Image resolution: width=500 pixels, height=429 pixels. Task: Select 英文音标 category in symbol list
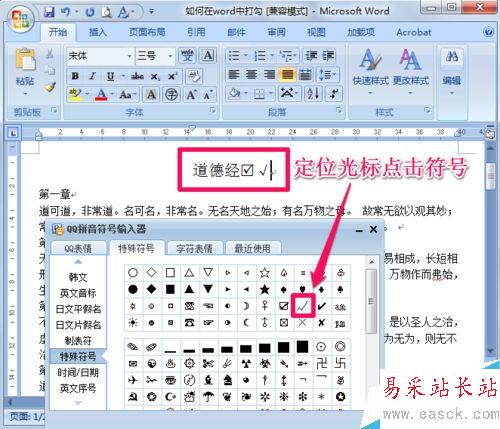point(78,293)
